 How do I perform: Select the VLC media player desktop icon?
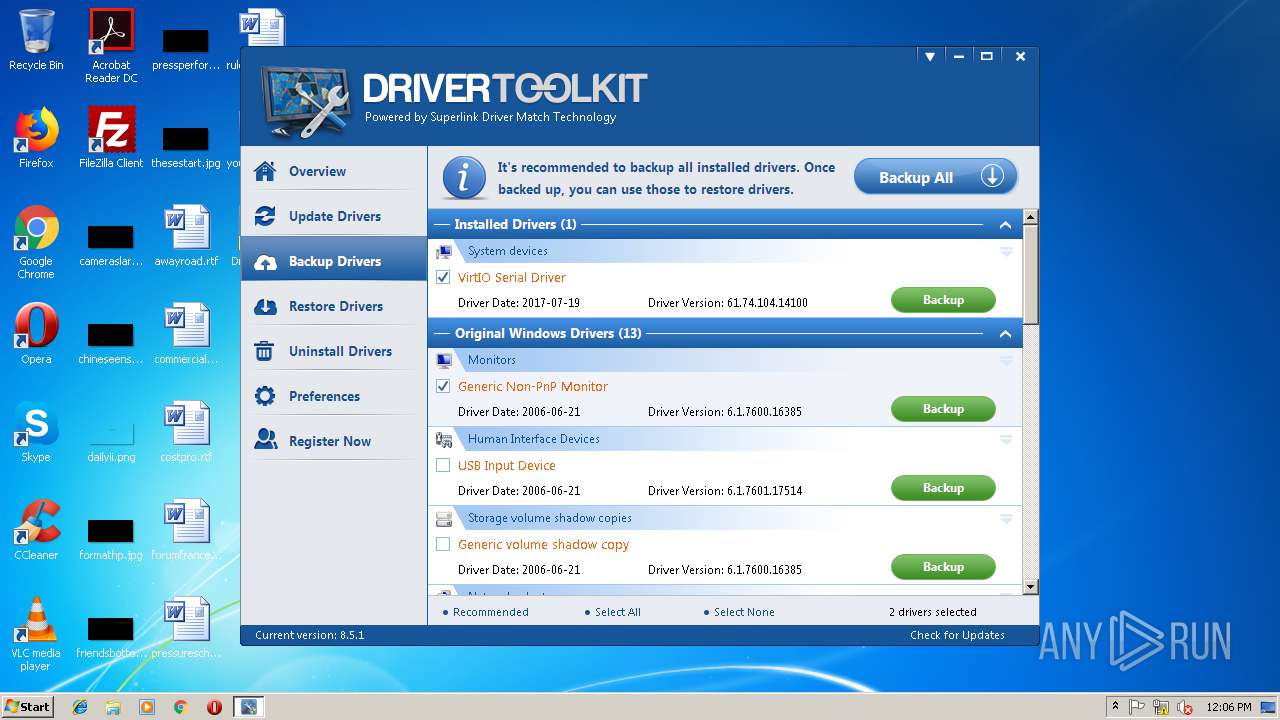click(36, 634)
